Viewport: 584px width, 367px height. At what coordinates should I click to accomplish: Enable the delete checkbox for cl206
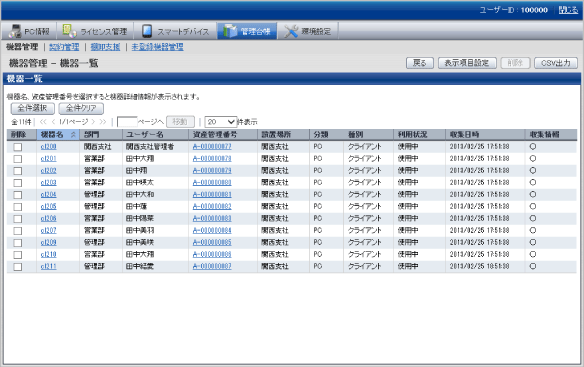point(18,219)
